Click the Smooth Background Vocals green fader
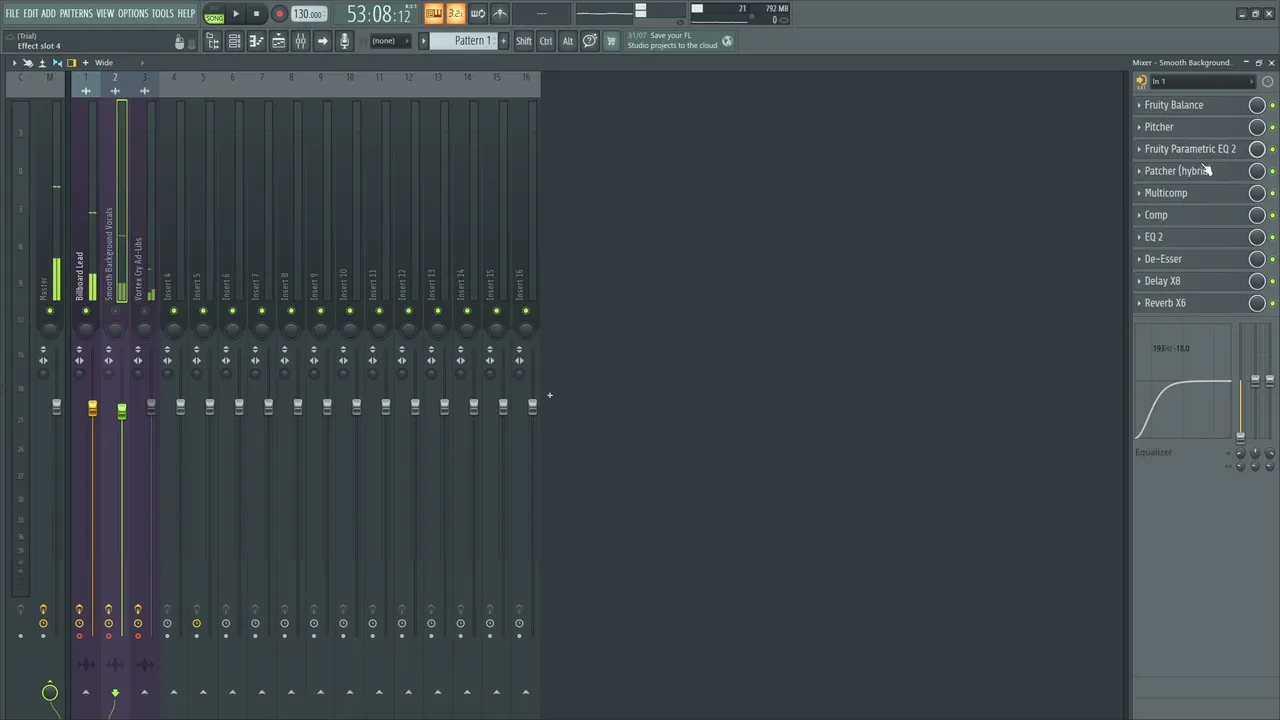Image resolution: width=1280 pixels, height=720 pixels. (x=121, y=411)
